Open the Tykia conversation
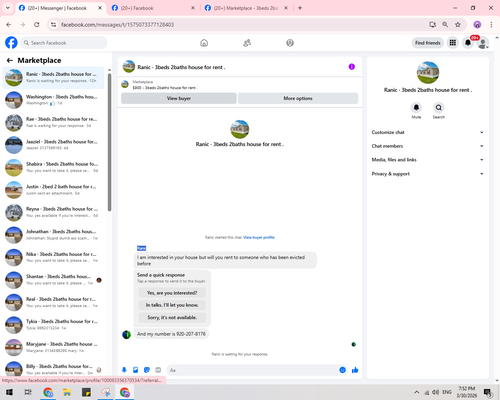The image size is (500, 400). tap(53, 325)
